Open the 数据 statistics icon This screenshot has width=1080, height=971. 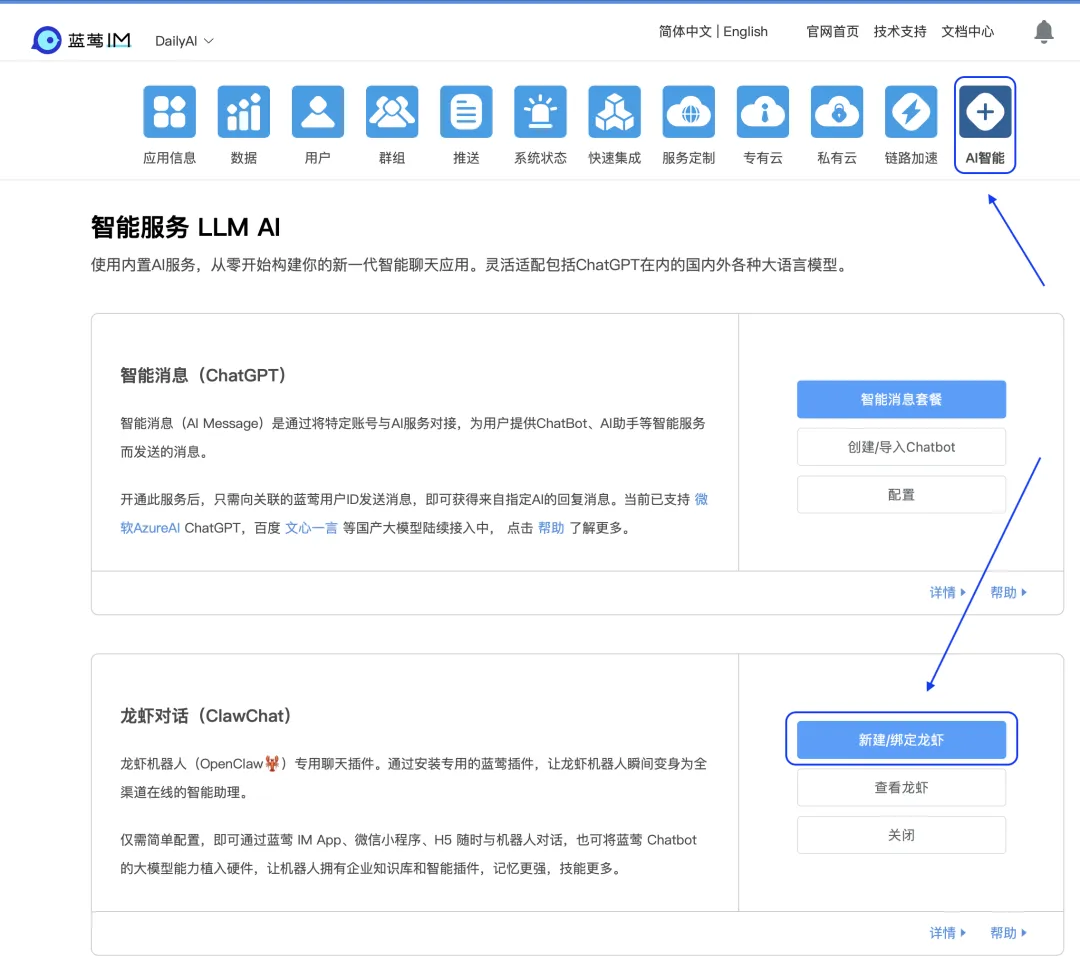[244, 112]
